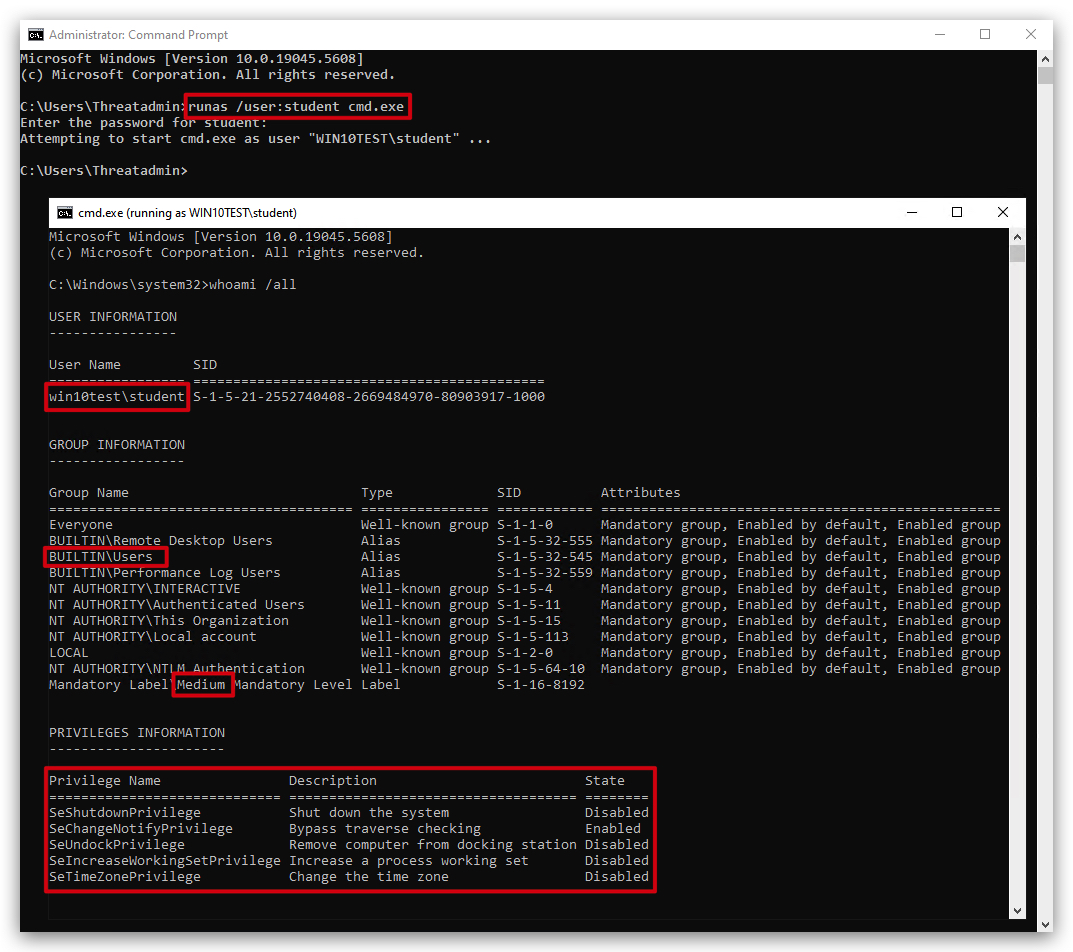The width and height of the screenshot is (1073, 952).
Task: Click SID 'S-1-16-8192'
Action: point(541,685)
